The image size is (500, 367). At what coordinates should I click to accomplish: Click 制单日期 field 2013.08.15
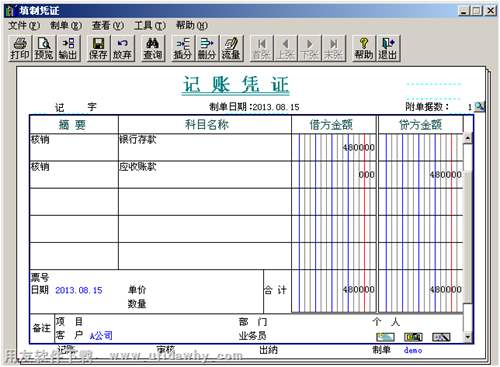point(276,107)
